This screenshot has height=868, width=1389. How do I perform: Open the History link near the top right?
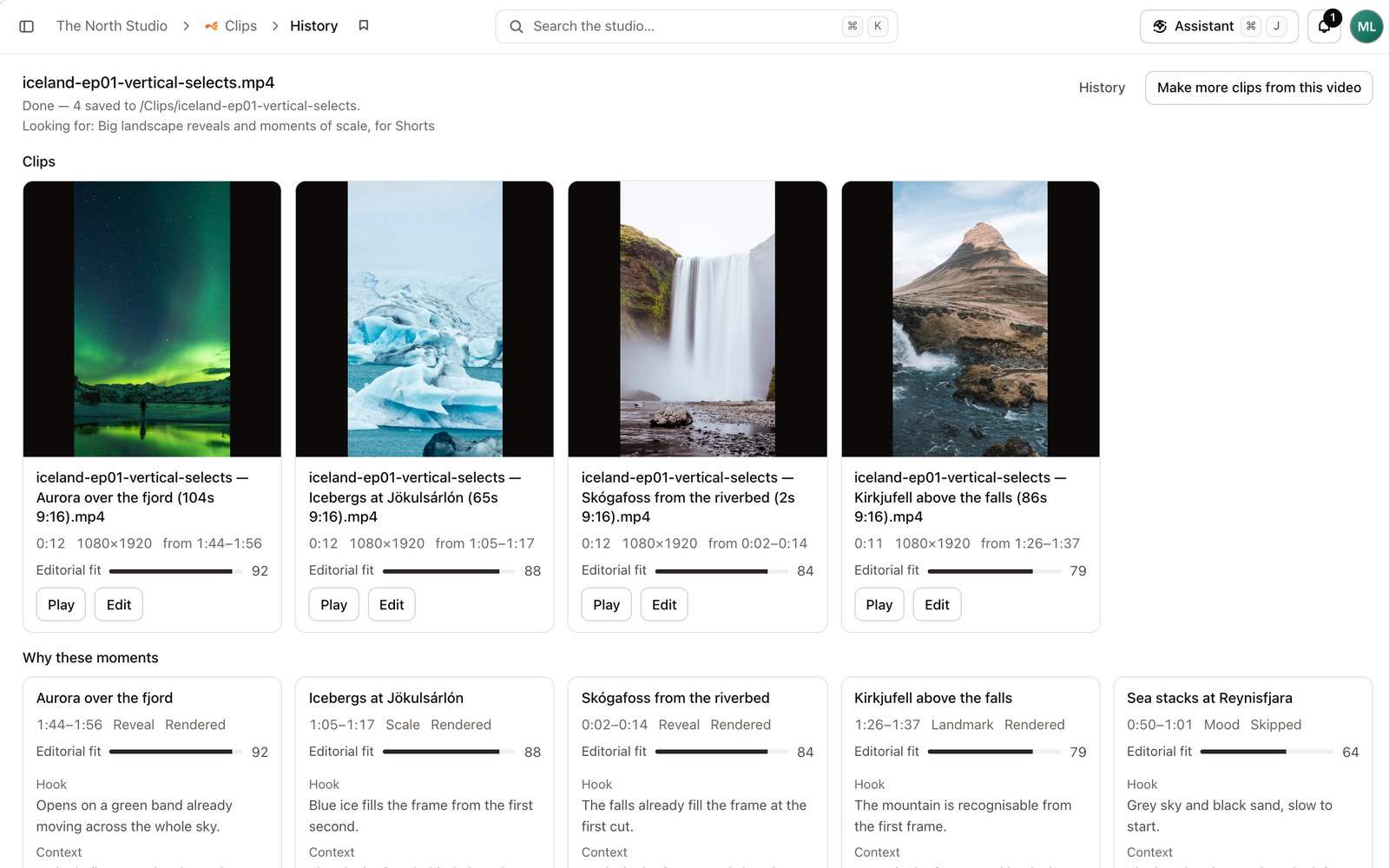point(1102,88)
